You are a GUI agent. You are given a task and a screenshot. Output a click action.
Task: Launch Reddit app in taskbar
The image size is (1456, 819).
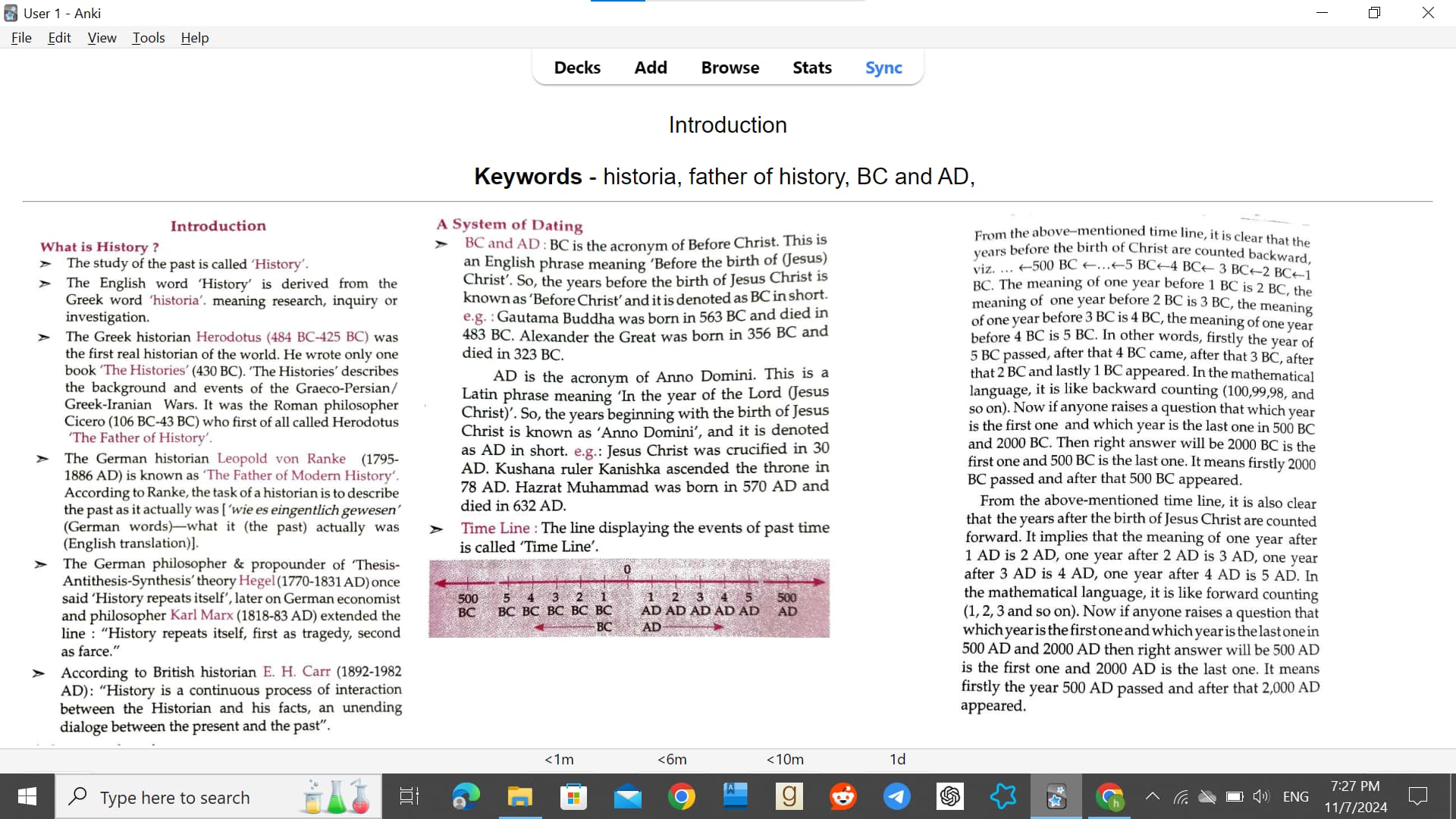(843, 796)
